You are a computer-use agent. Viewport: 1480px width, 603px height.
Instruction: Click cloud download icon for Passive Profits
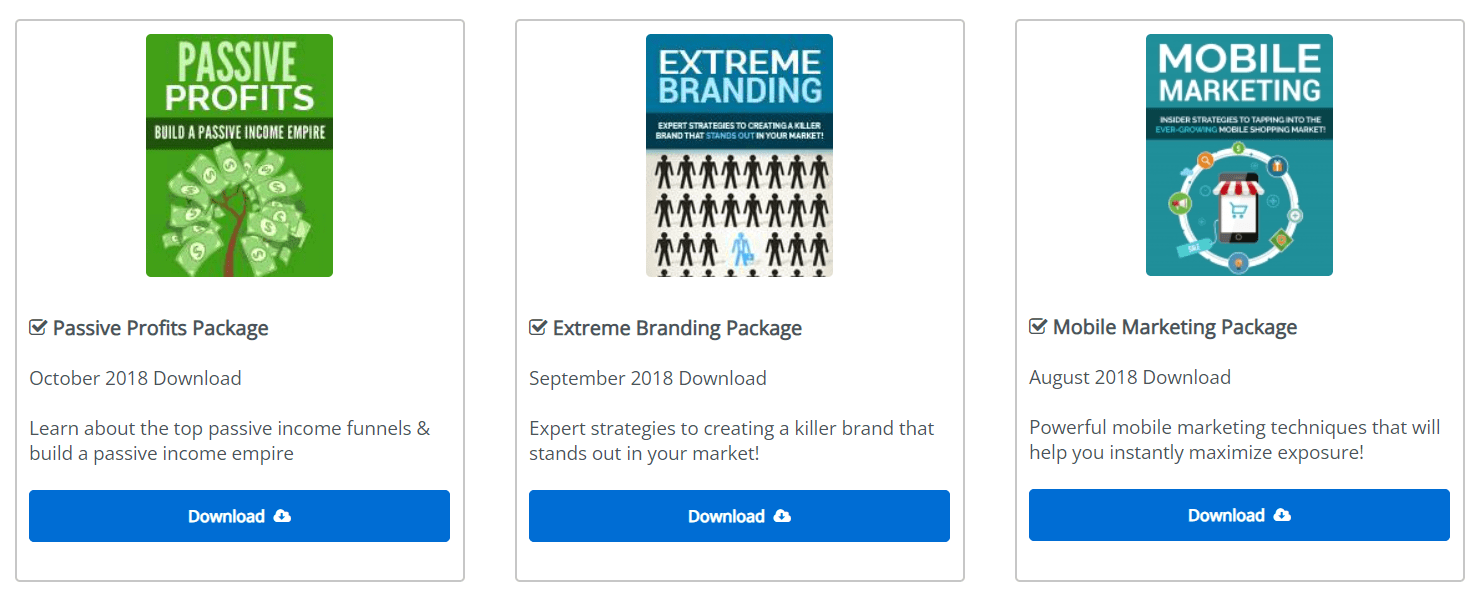pos(283,516)
